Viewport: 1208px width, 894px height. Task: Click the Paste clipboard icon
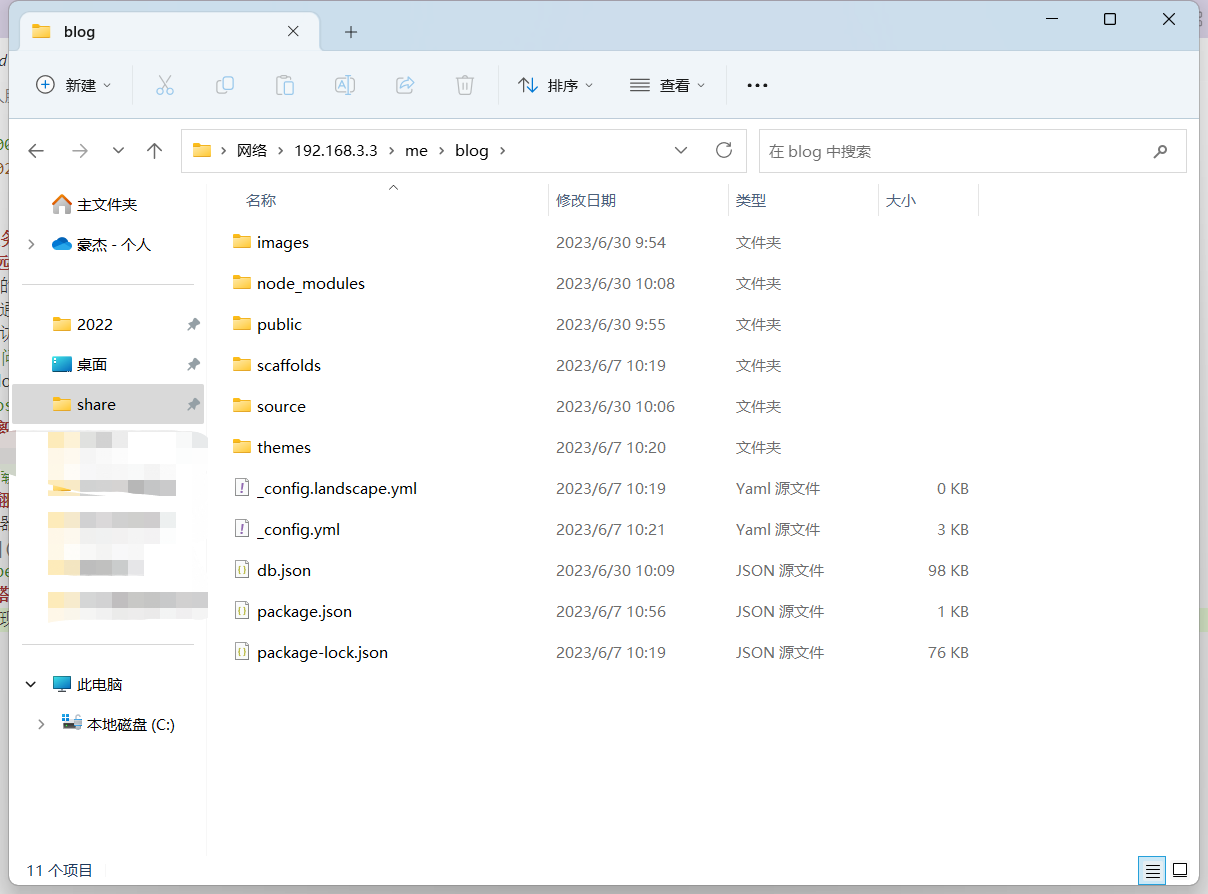pos(285,85)
